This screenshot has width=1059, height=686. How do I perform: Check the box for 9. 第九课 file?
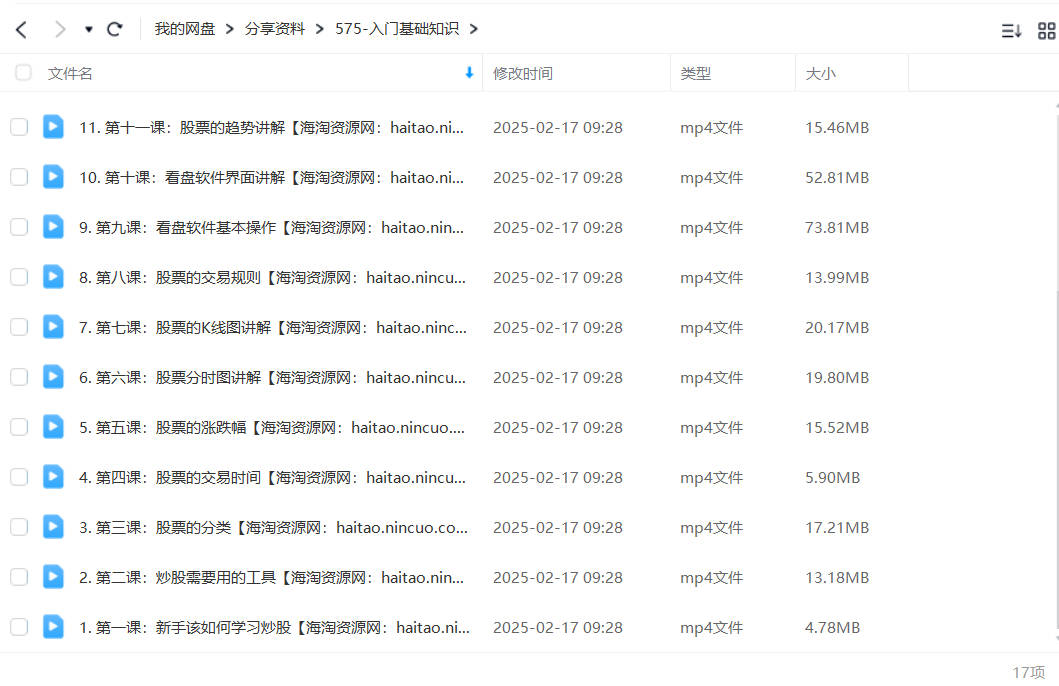click(x=19, y=227)
